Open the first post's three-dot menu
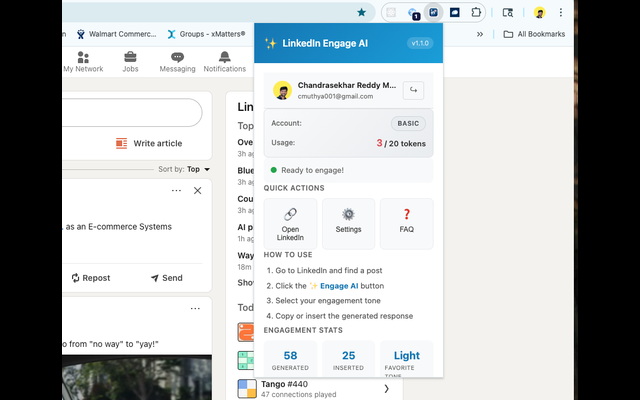 pos(176,191)
